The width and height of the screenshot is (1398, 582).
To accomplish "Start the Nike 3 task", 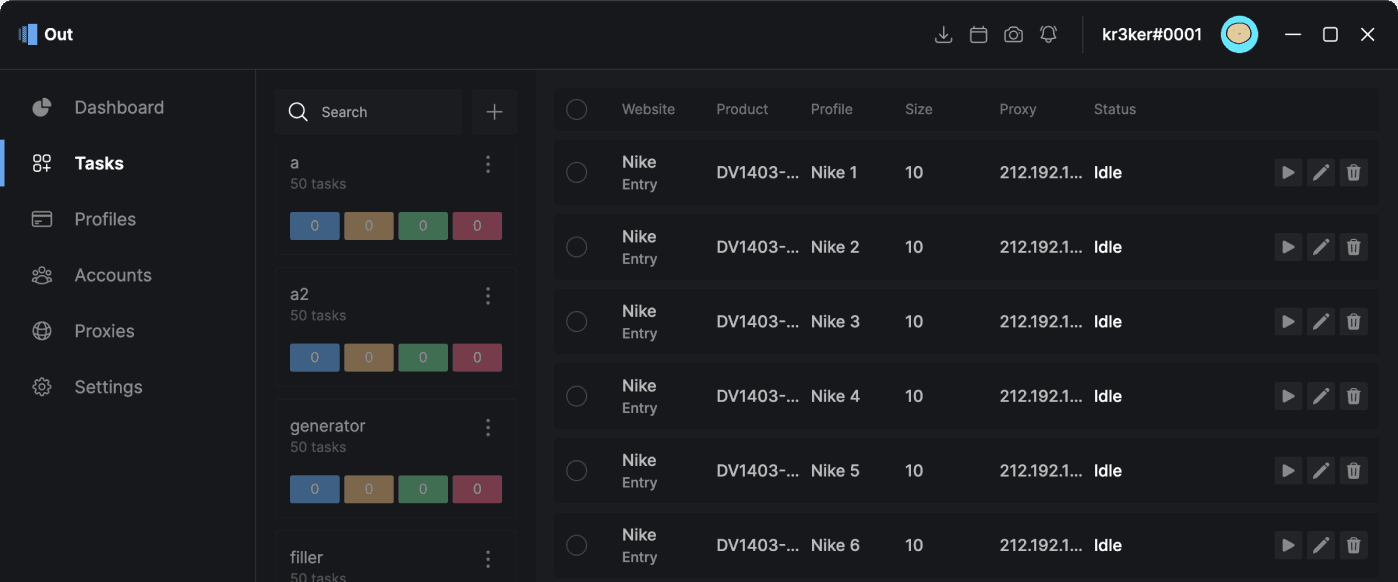I will point(1288,322).
